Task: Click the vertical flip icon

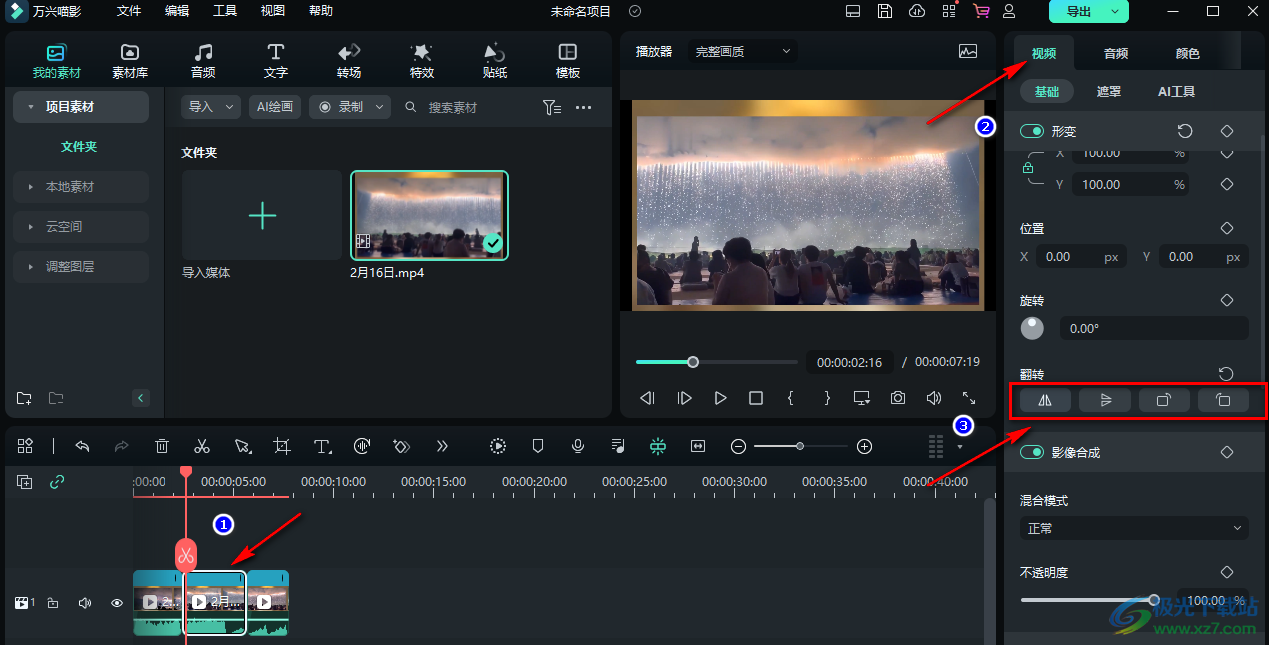Action: click(1104, 401)
